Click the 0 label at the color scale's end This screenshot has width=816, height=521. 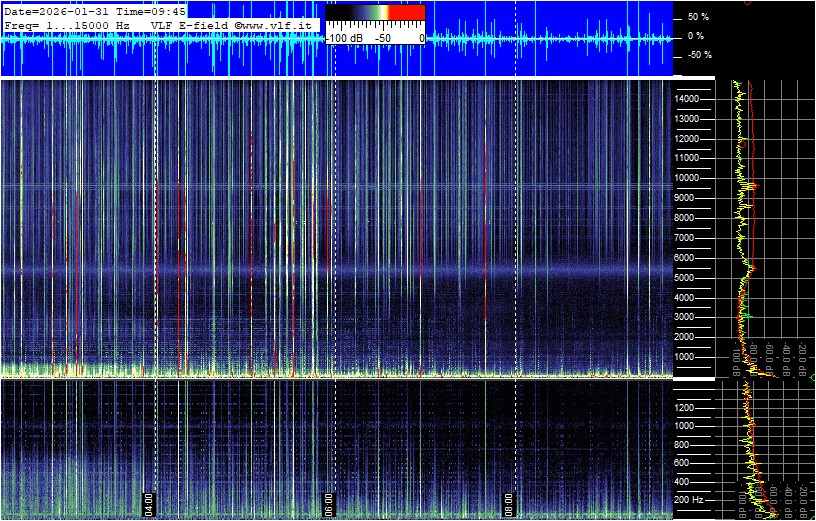(x=421, y=39)
